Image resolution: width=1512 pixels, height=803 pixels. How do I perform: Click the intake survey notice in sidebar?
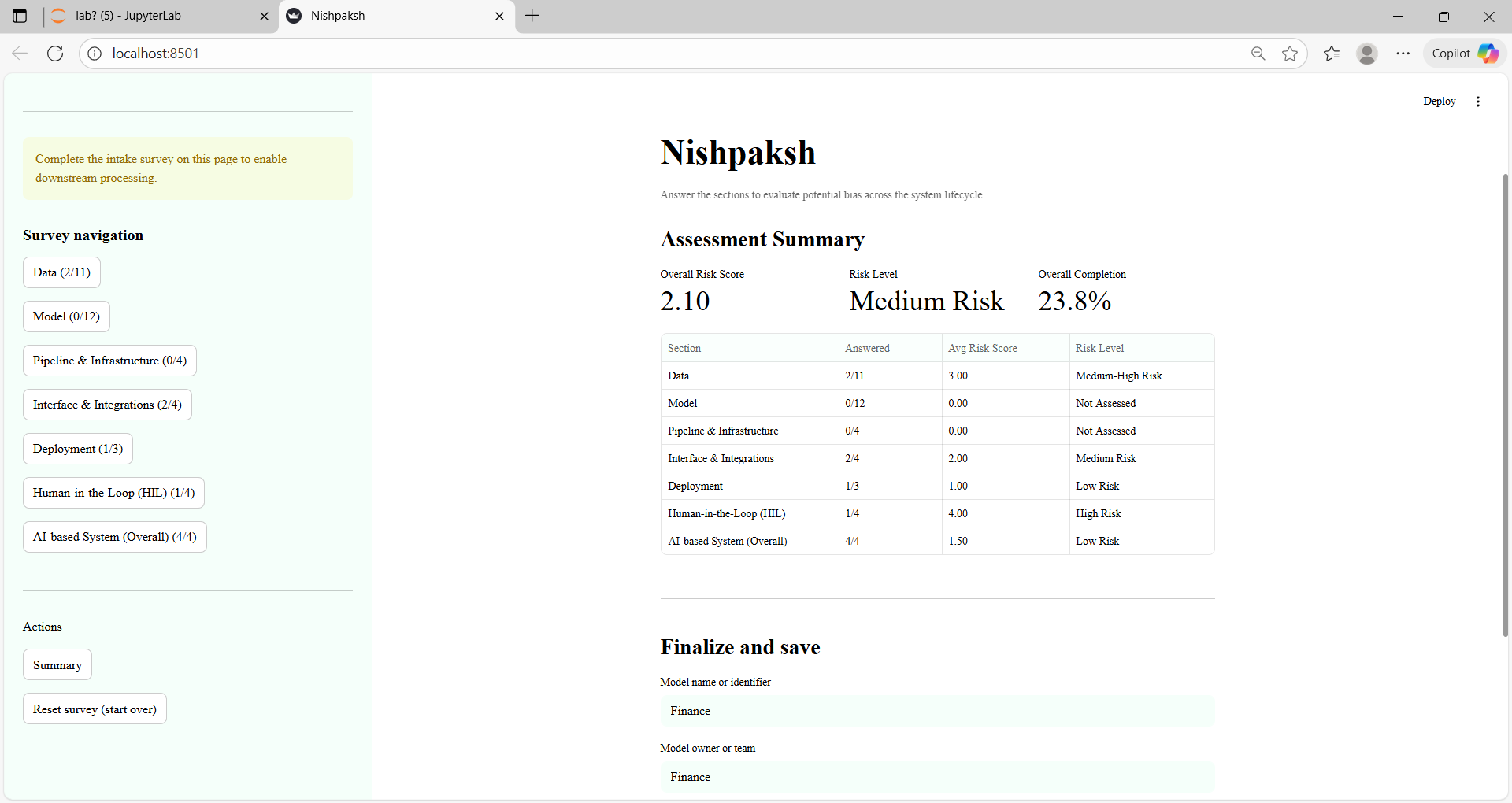click(187, 168)
